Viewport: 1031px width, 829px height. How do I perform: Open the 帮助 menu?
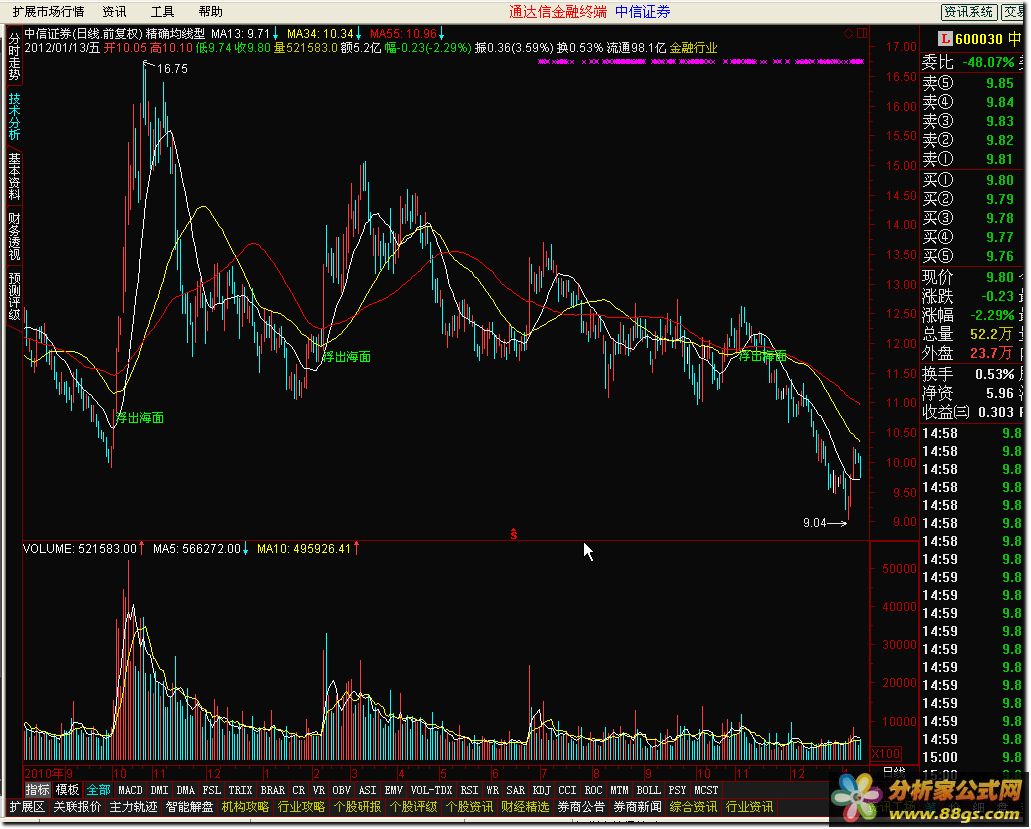tap(210, 12)
